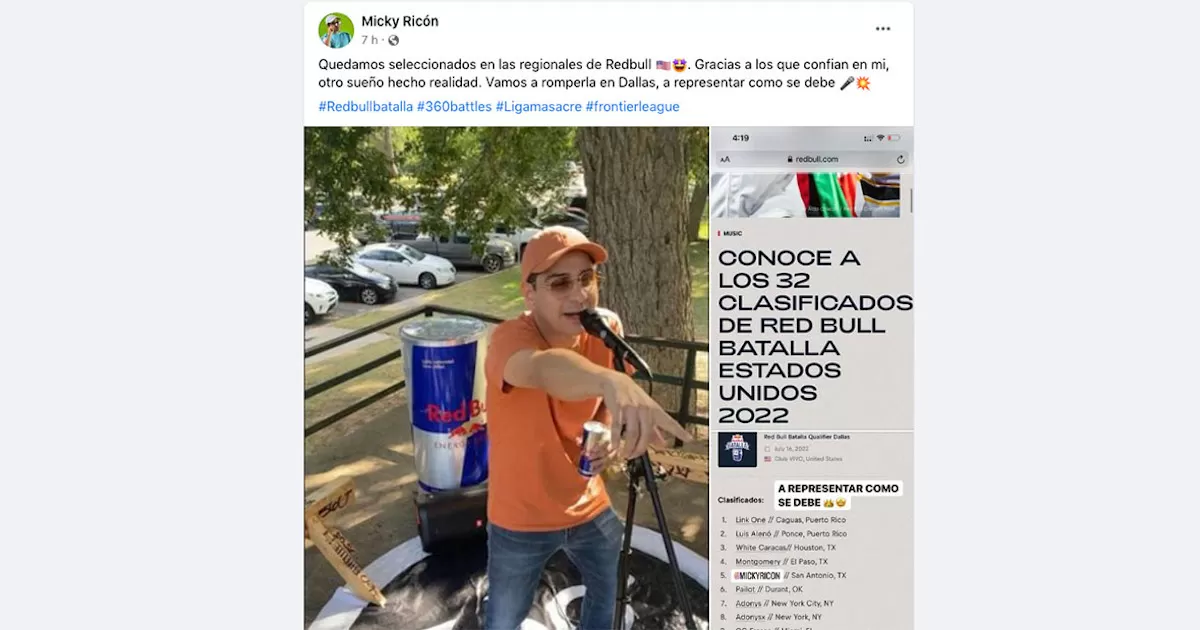Open Micky Ricón's profile picture avatar

tap(336, 30)
